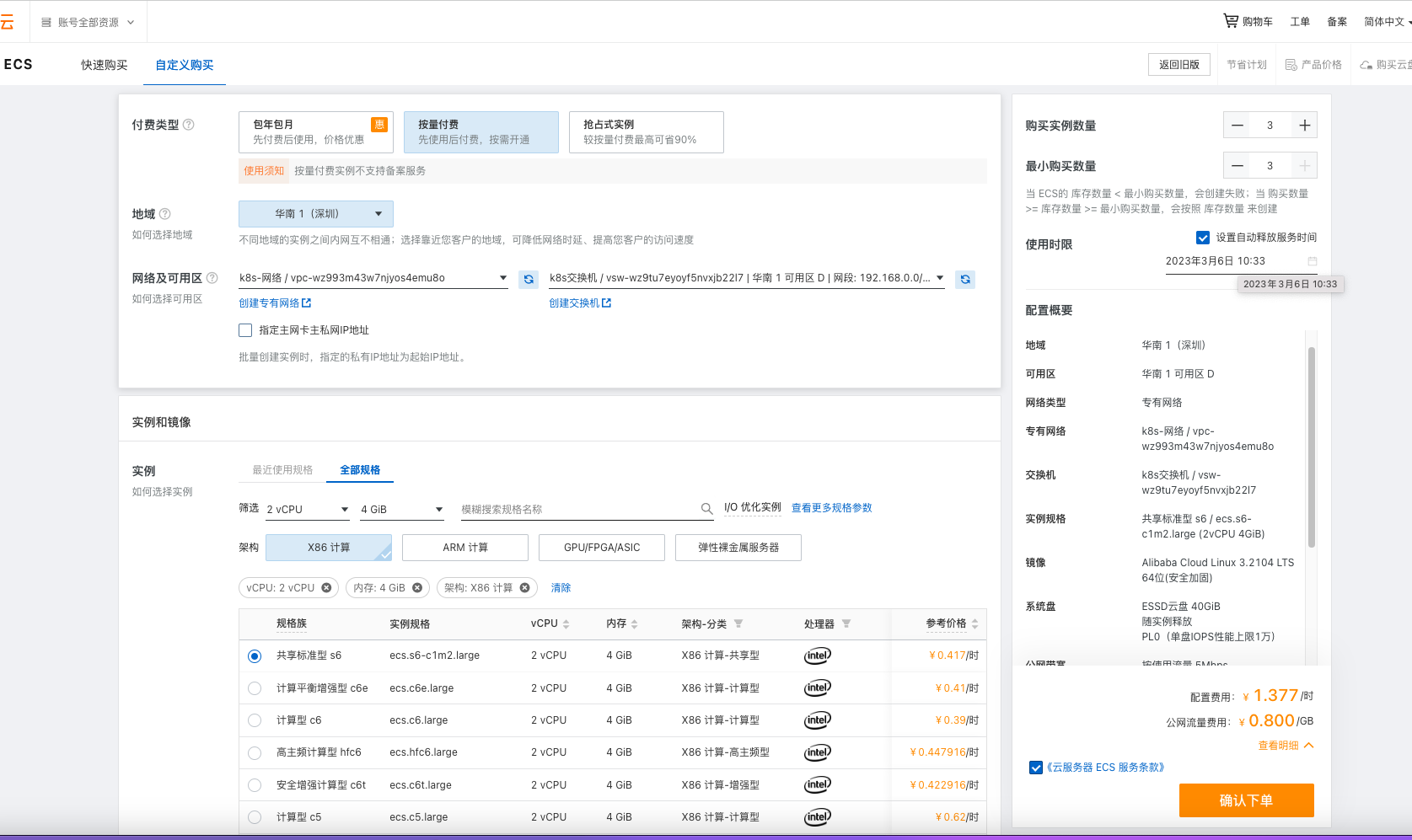This screenshot has width=1412, height=840.
Task: Select the ecs.c5.large radio button
Action: tap(255, 817)
